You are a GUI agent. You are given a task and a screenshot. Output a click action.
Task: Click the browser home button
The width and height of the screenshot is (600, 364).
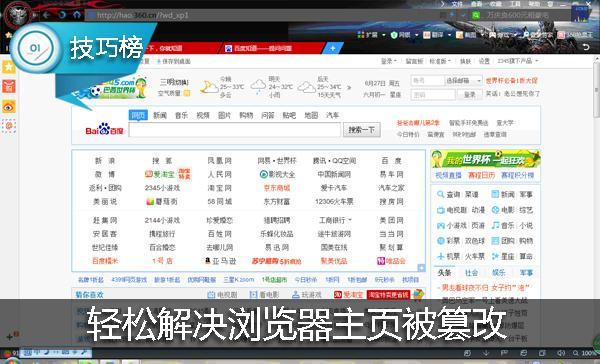click(x=77, y=15)
